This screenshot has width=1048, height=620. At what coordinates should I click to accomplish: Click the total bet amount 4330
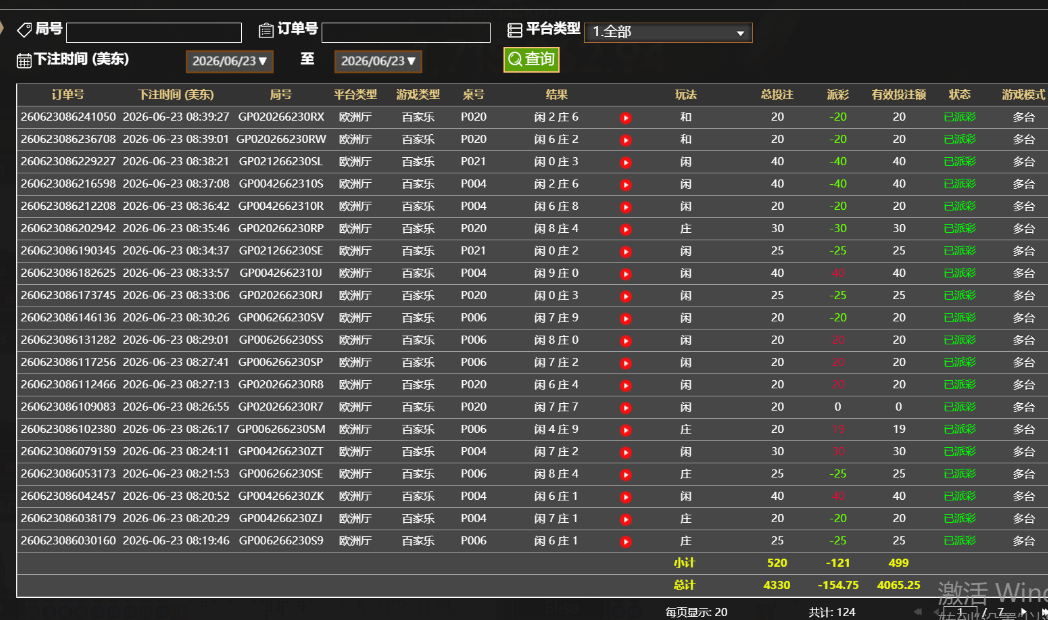[777, 585]
